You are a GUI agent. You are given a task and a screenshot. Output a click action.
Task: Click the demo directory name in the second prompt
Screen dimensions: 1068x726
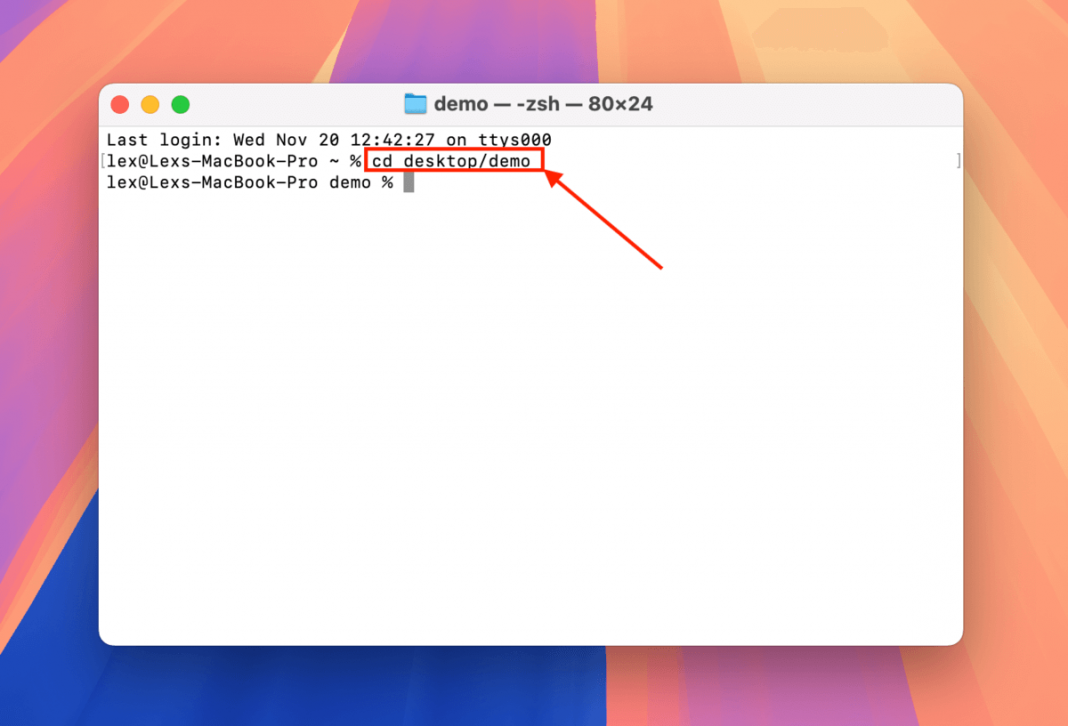click(x=351, y=182)
